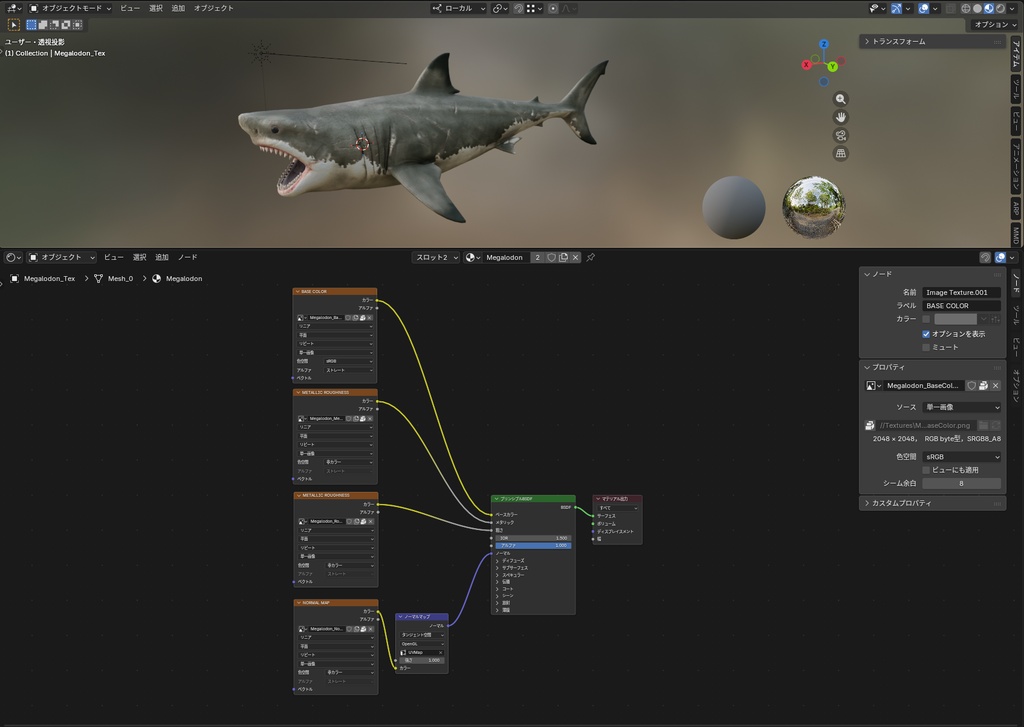
Task: Open the viewport '選択' menu
Action: [156, 8]
